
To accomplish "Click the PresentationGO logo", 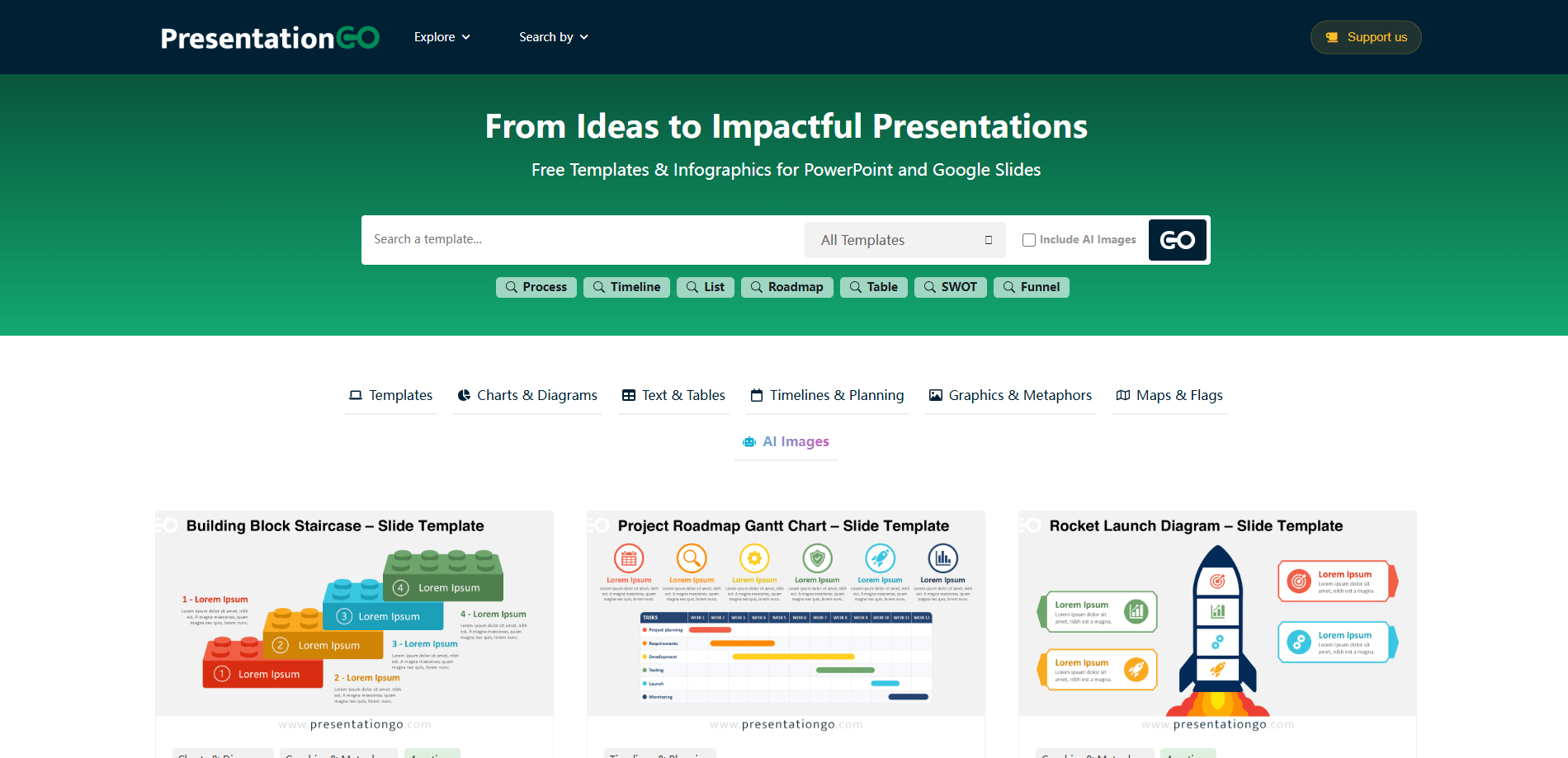I will [270, 38].
